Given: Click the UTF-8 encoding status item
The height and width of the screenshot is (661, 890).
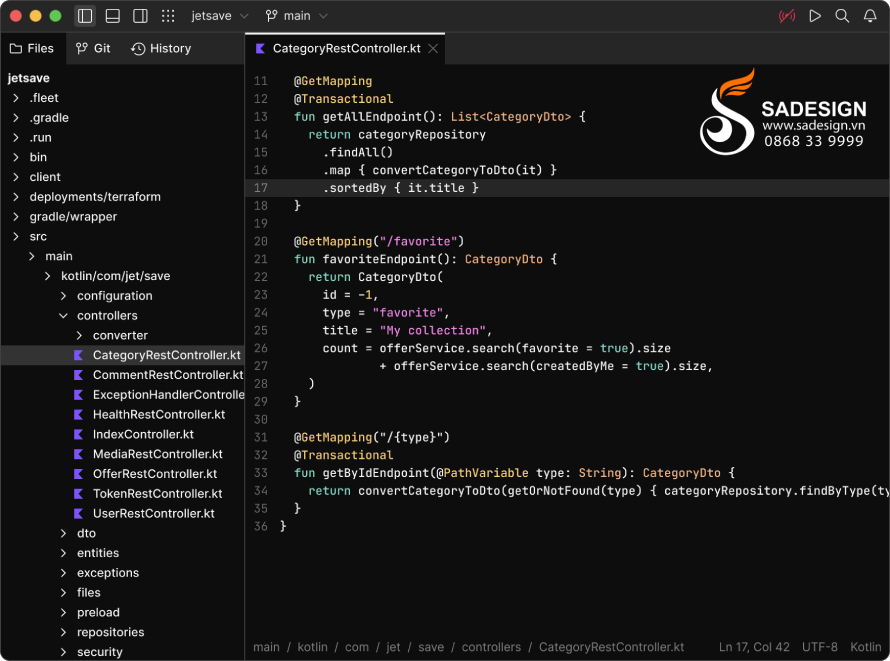Looking at the screenshot, I should [820, 647].
